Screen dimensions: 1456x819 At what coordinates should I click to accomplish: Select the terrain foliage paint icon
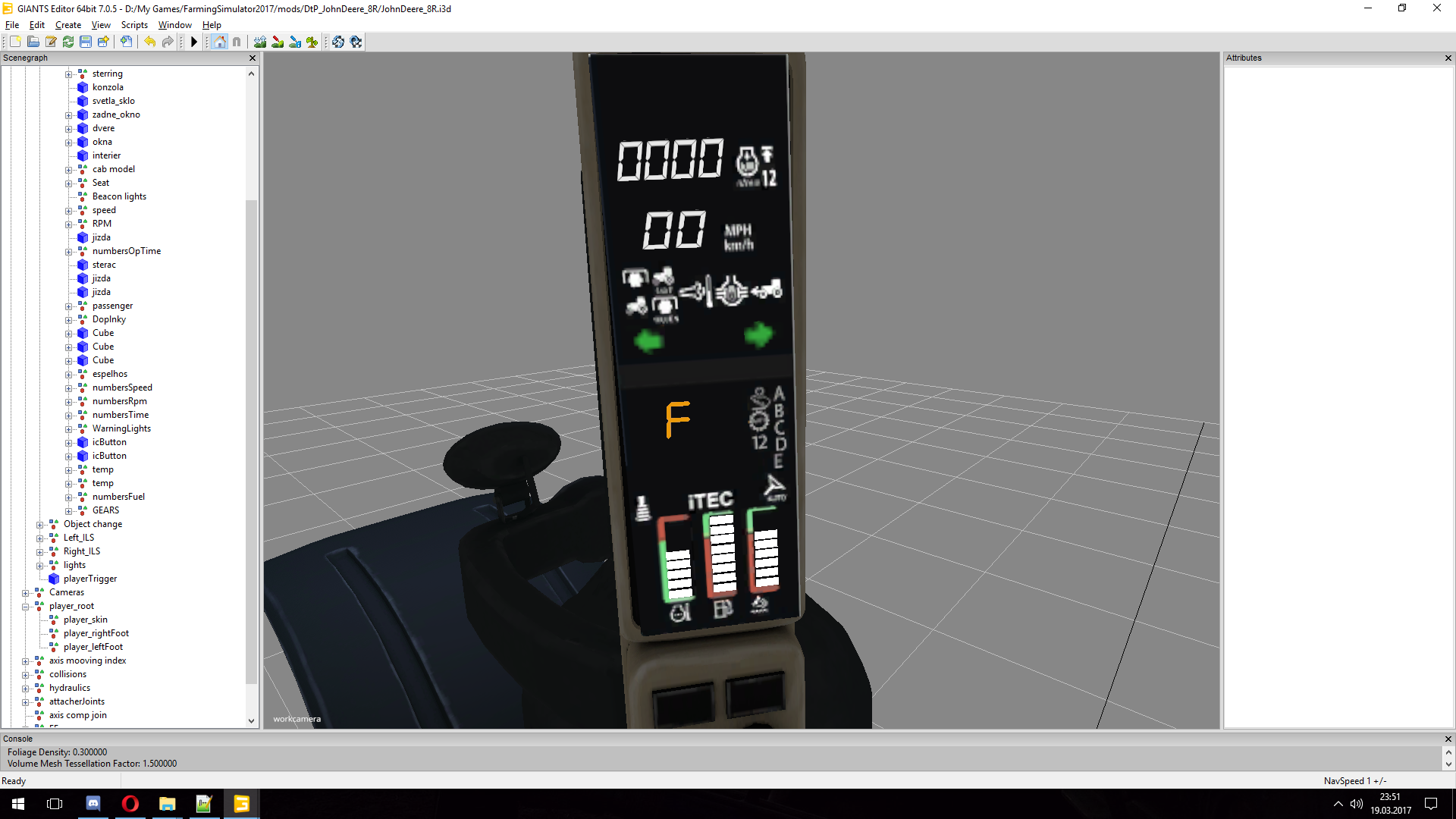tap(312, 42)
